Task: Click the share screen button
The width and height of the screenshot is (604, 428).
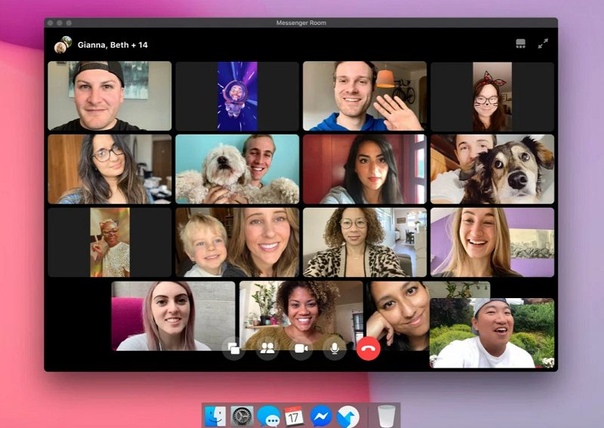Action: [x=233, y=349]
